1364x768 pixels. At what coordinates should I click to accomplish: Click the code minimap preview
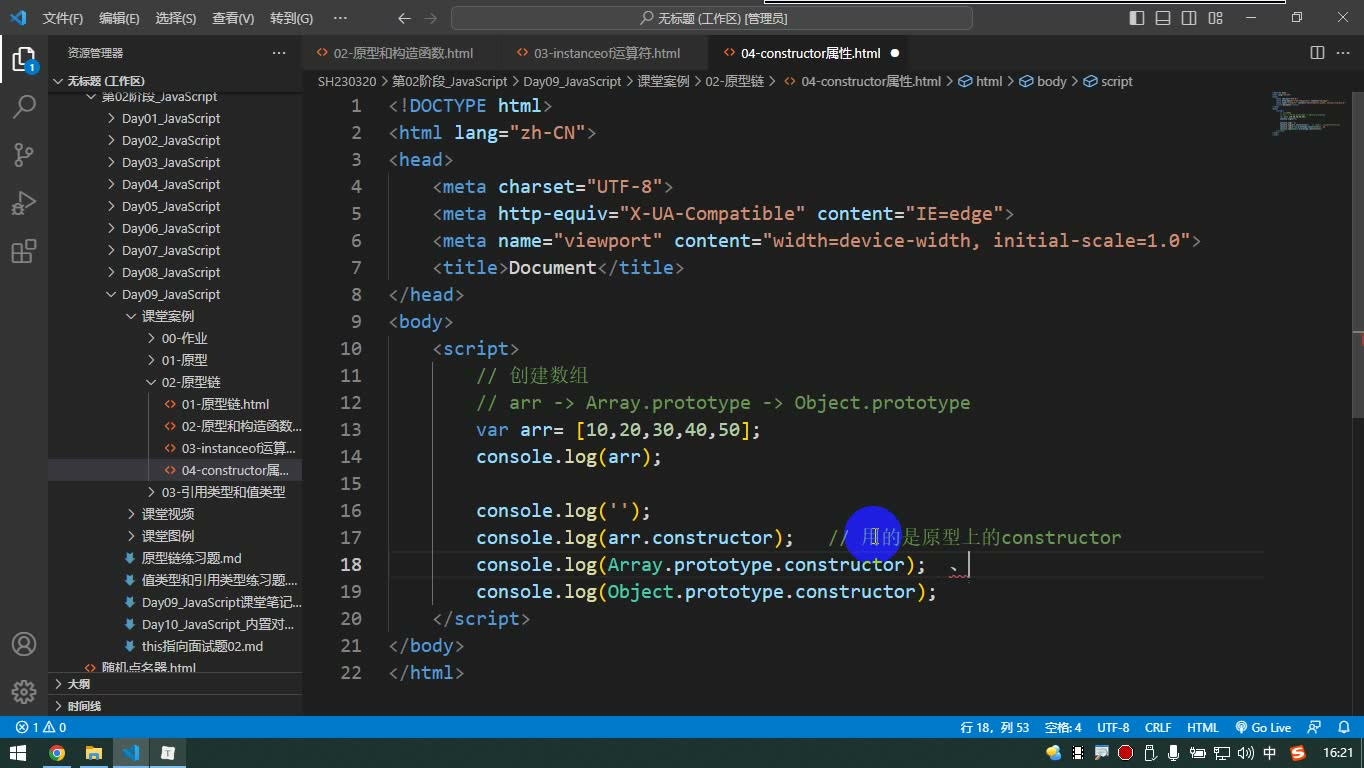(x=1308, y=112)
